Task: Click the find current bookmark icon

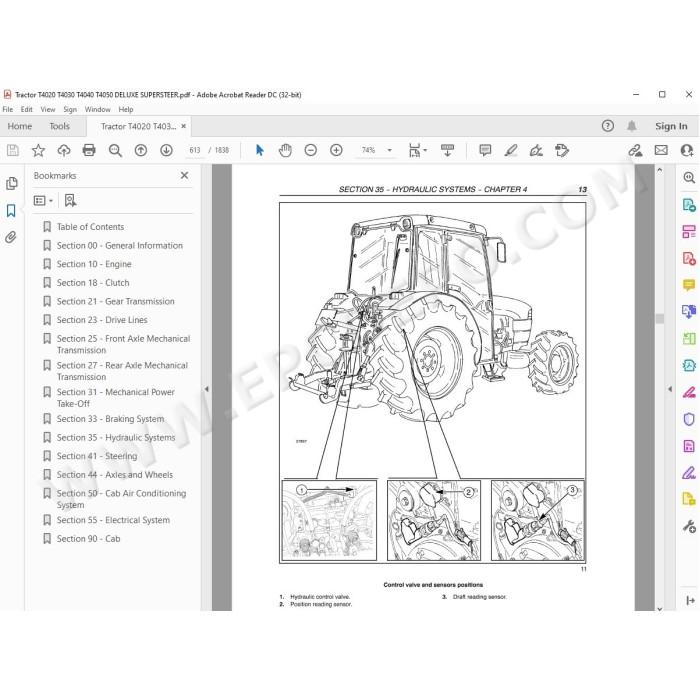Action: [x=70, y=200]
